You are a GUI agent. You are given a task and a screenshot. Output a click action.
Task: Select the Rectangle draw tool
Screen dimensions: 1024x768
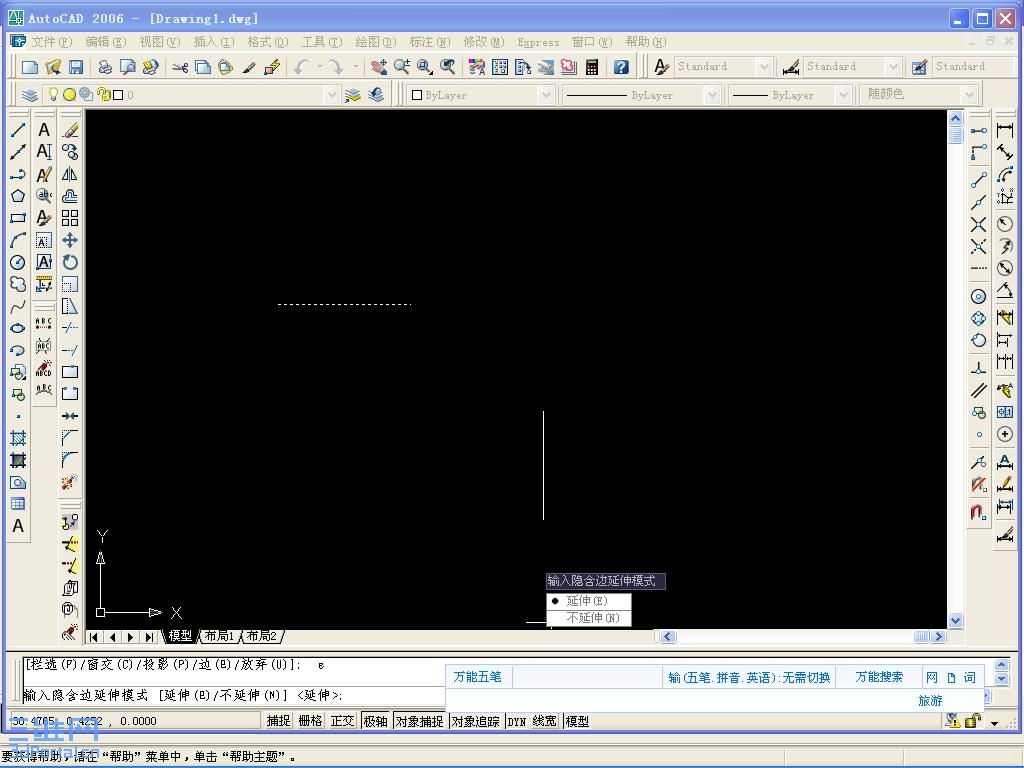tap(18, 218)
